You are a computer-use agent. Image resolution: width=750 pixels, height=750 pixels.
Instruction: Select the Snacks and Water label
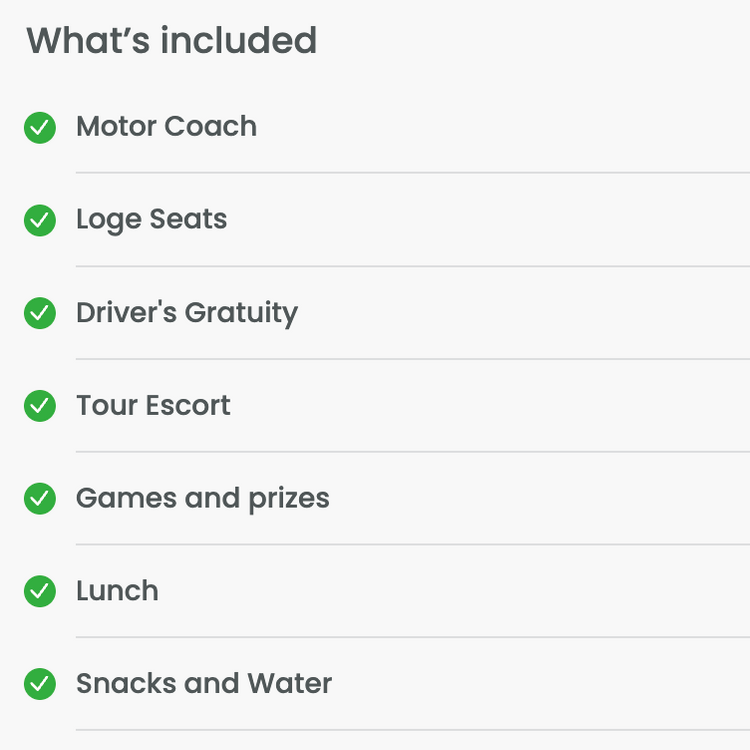pos(204,683)
